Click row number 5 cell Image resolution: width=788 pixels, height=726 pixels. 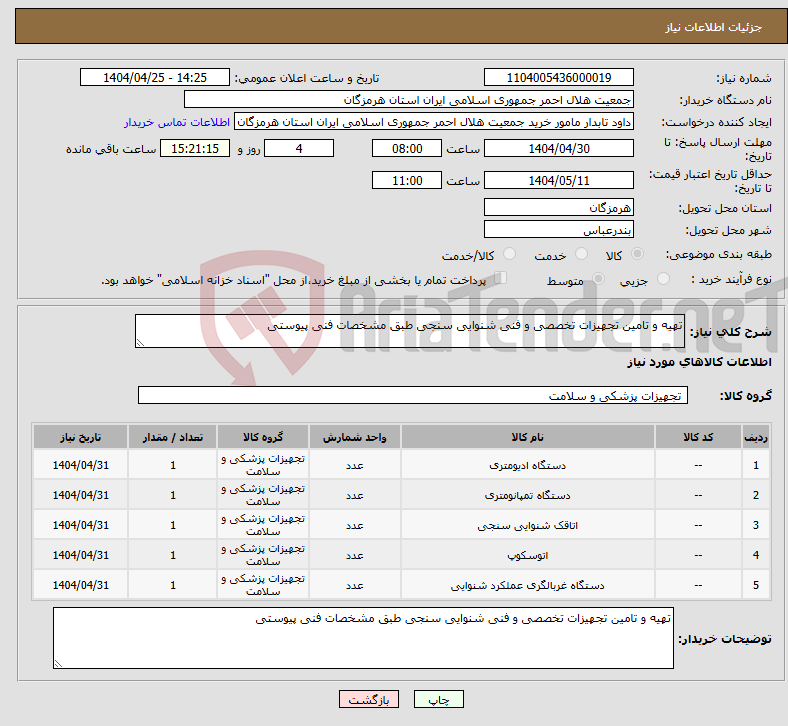756,585
